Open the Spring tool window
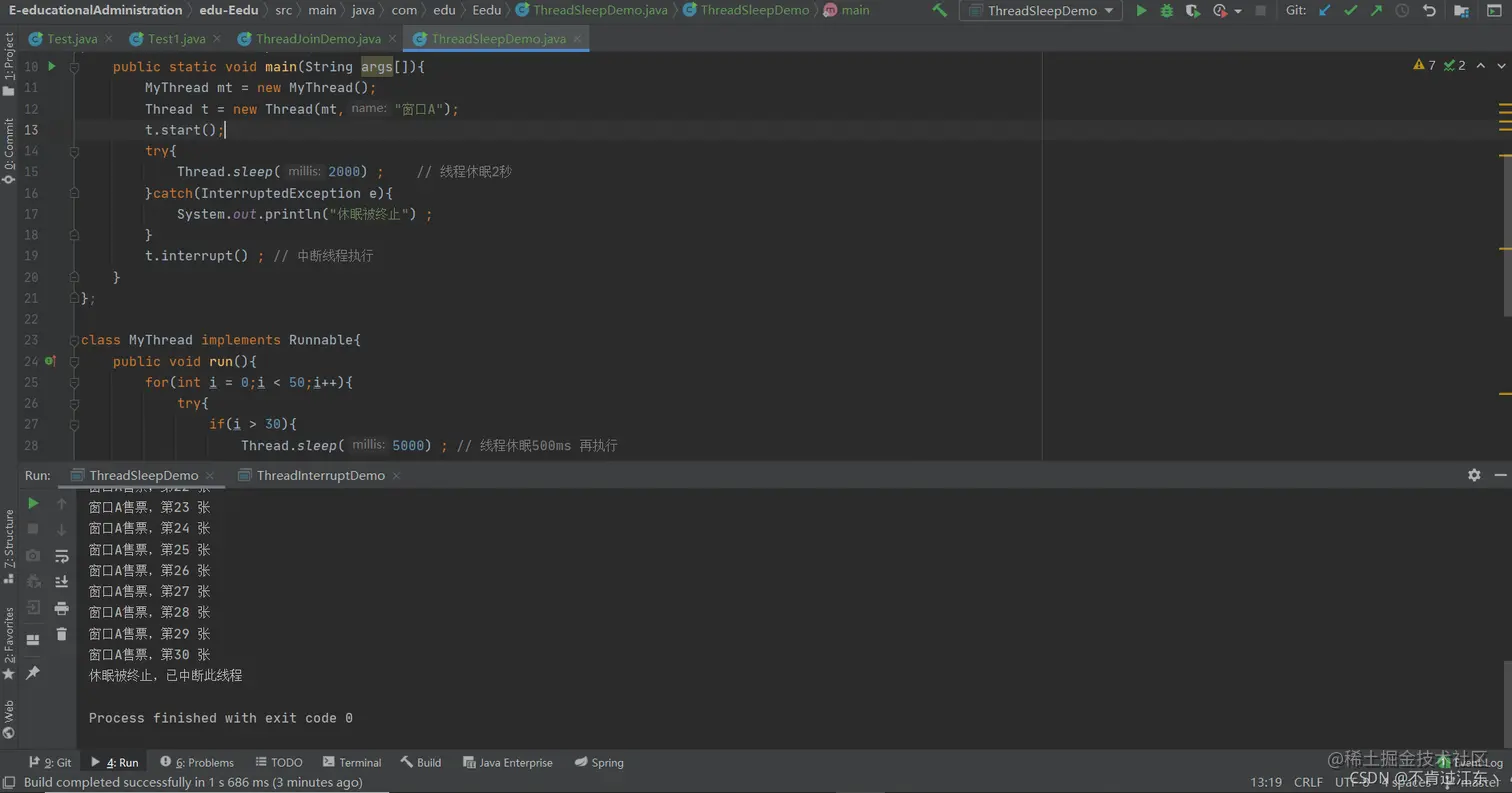Screen dimensions: 1512x793 [599, 762]
